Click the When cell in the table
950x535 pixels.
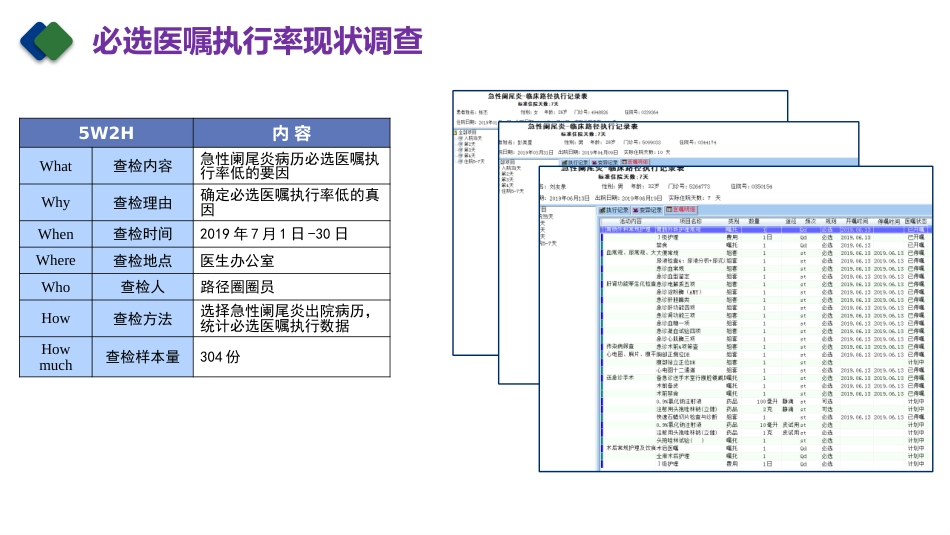point(56,234)
